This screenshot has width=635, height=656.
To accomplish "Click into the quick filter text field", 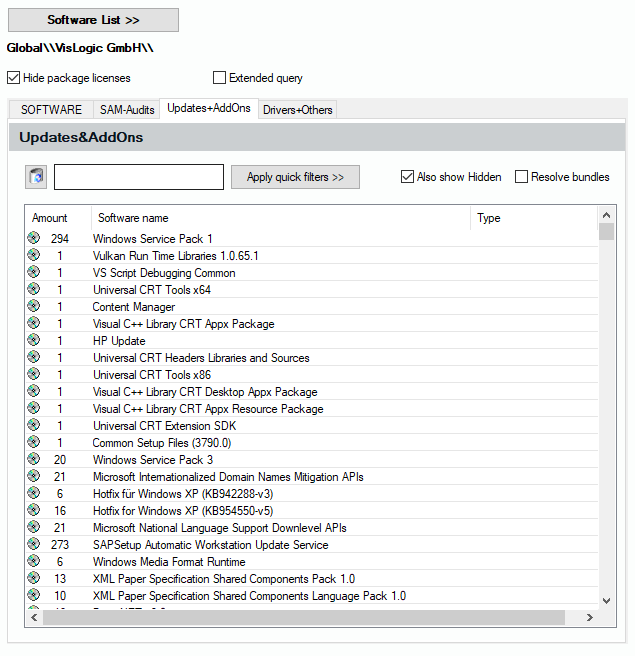I will point(139,177).
